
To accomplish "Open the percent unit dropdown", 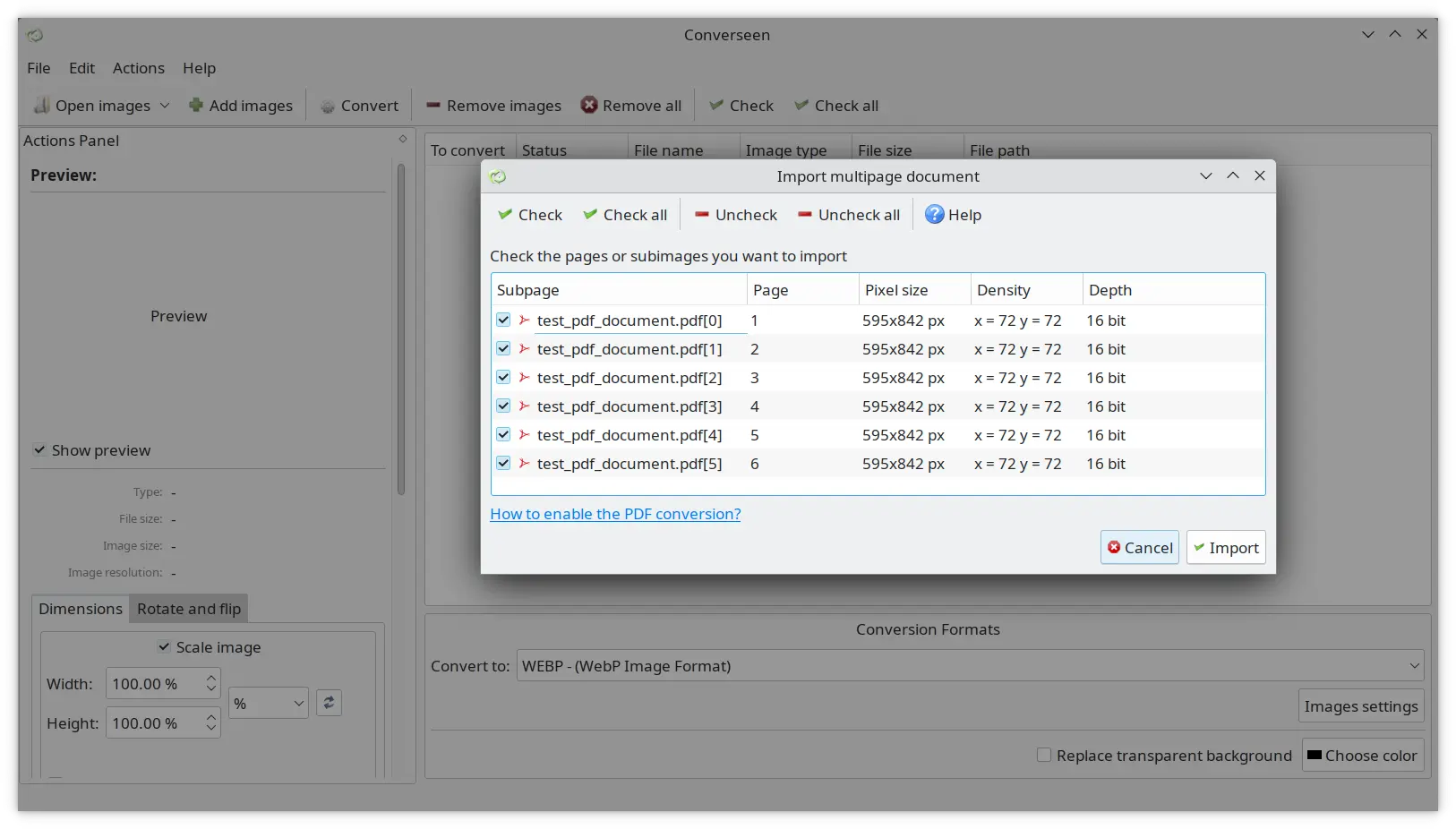I will [x=268, y=704].
